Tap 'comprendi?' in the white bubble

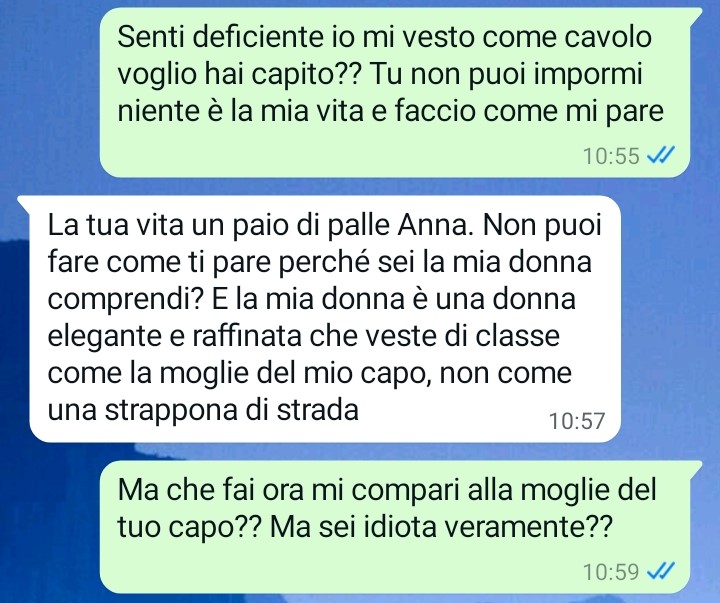click(x=126, y=299)
